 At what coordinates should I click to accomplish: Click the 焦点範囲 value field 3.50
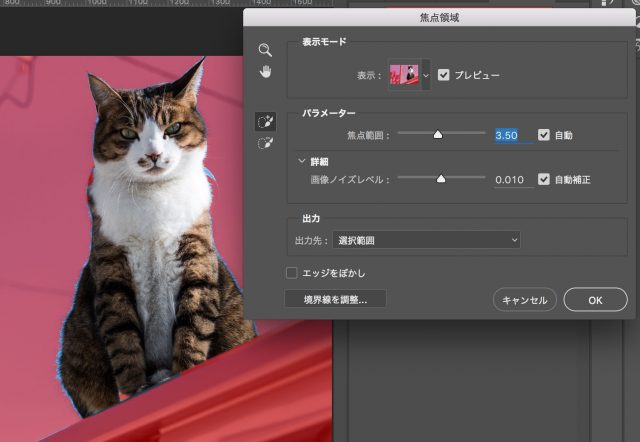click(x=512, y=135)
